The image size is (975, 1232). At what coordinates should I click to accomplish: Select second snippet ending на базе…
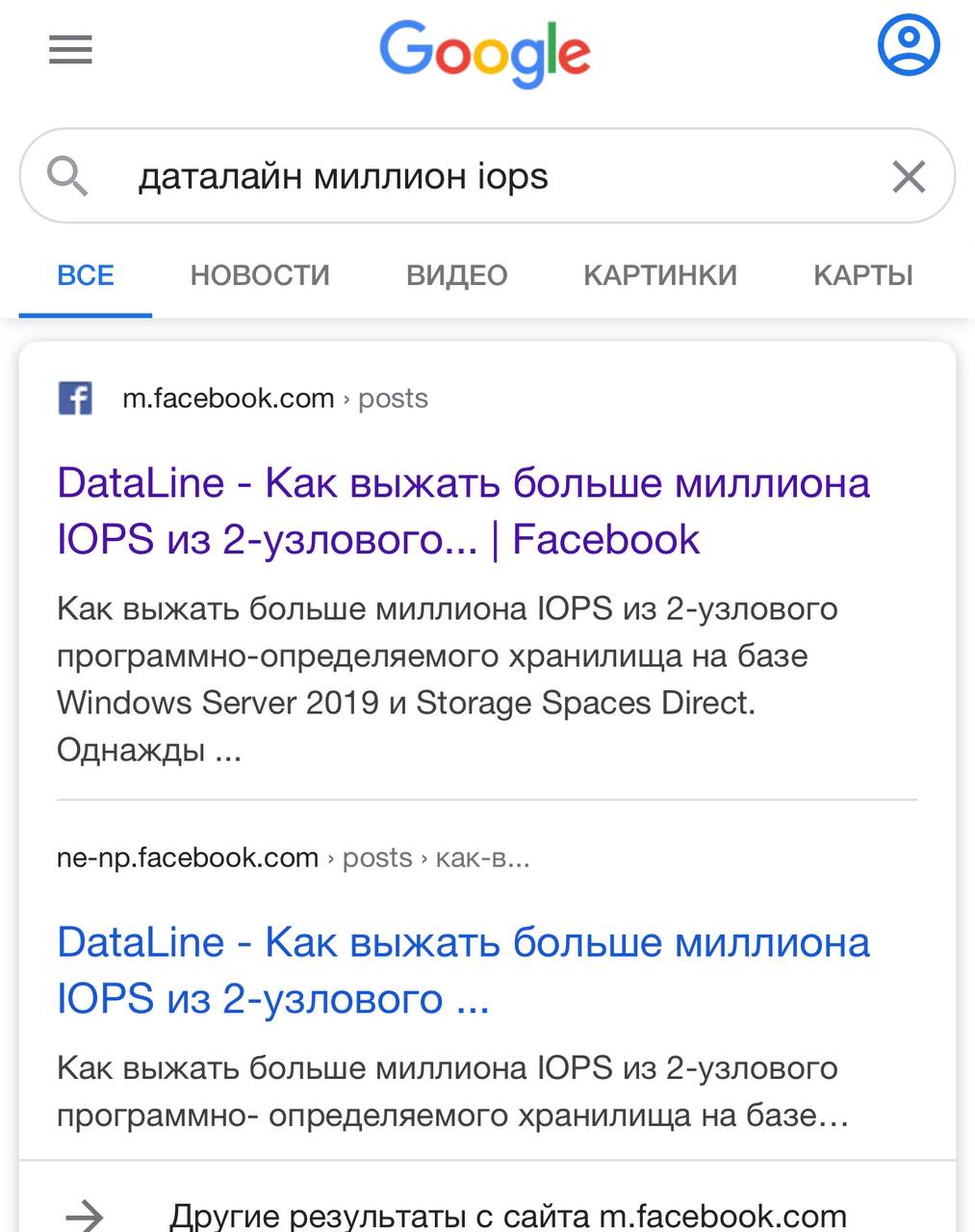(452, 1092)
